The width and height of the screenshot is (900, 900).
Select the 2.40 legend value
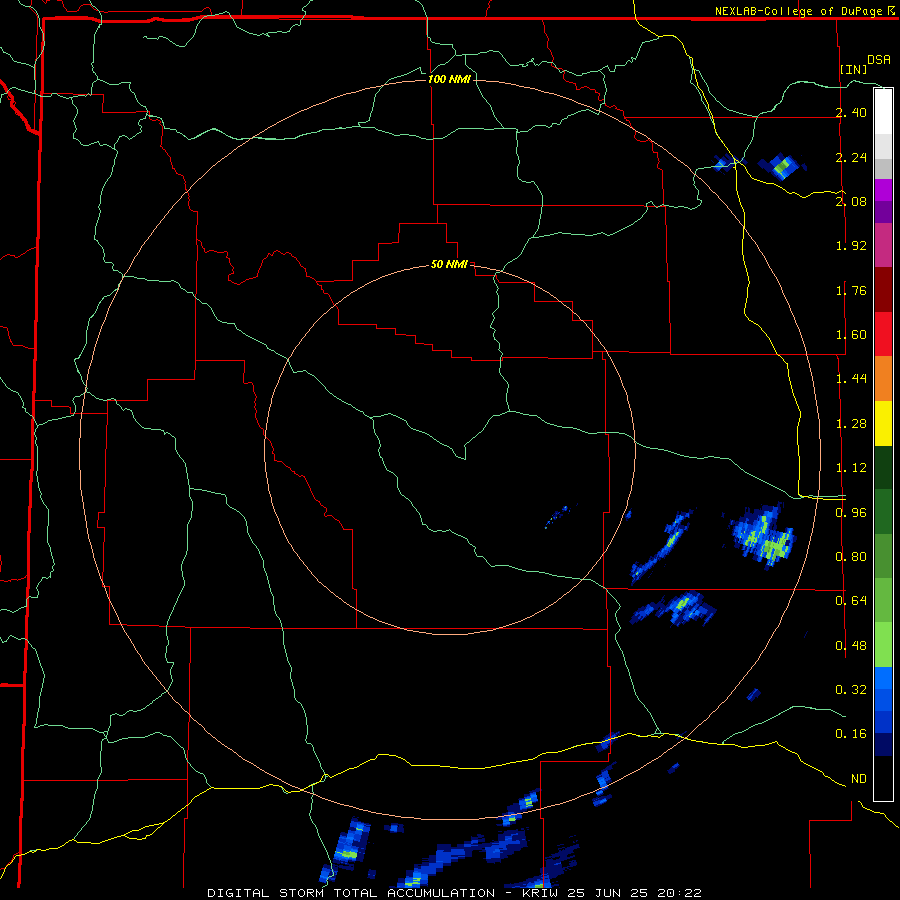click(851, 112)
